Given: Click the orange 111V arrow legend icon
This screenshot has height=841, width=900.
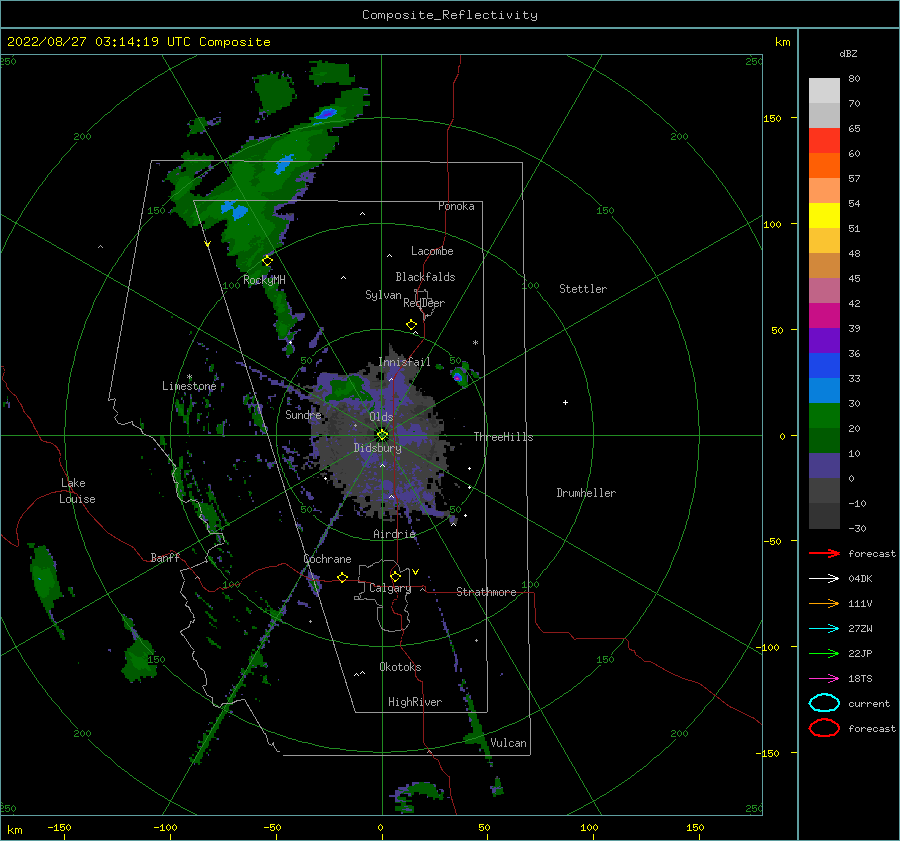Looking at the screenshot, I should pos(824,603).
